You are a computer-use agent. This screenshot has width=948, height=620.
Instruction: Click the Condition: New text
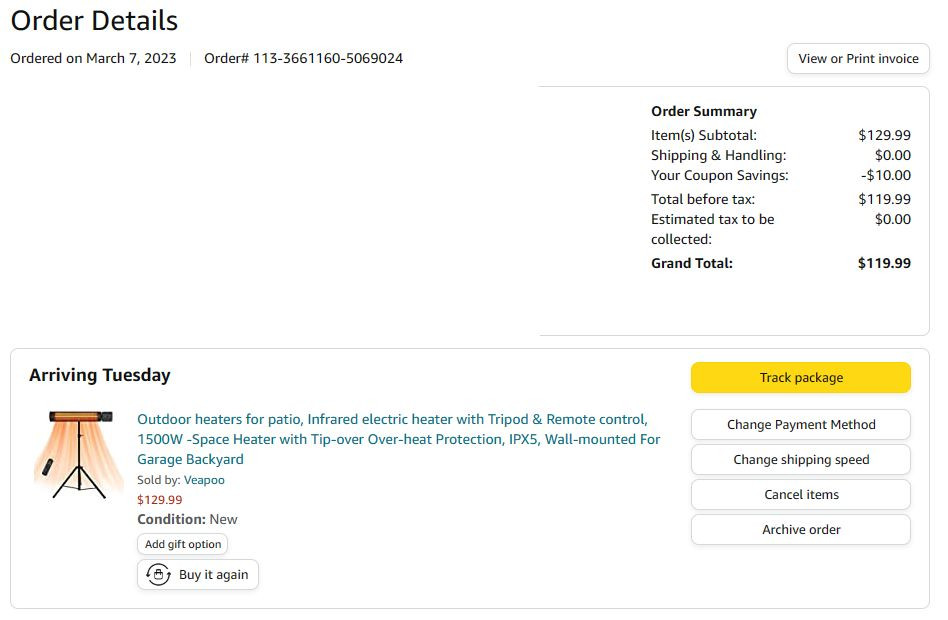tap(187, 520)
